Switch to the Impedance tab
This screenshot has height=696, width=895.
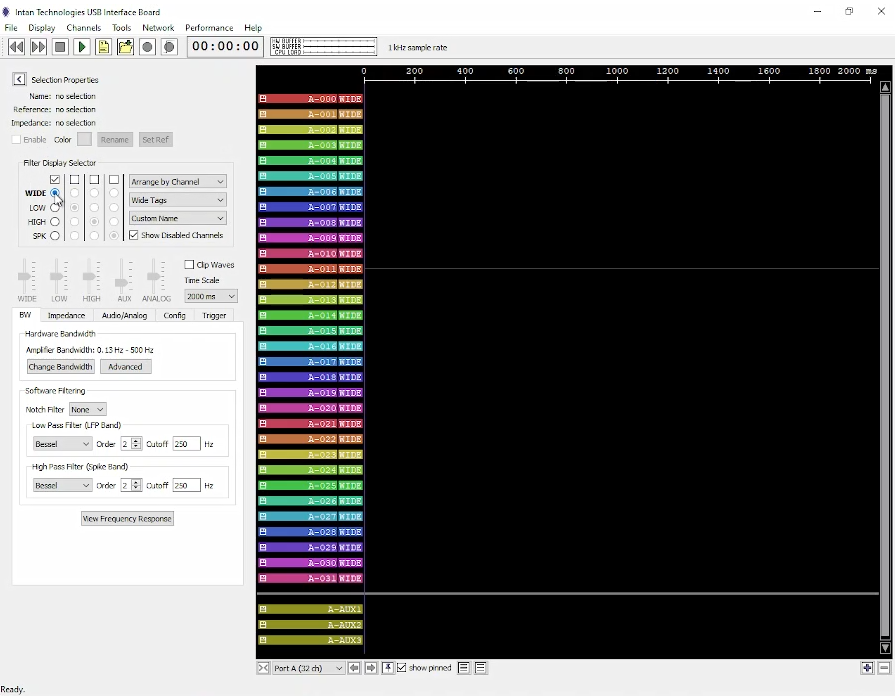coord(67,315)
